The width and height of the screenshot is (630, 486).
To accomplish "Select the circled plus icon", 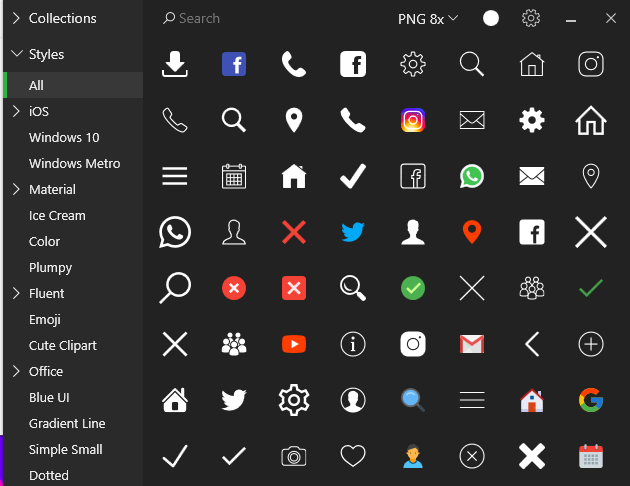I will [591, 344].
